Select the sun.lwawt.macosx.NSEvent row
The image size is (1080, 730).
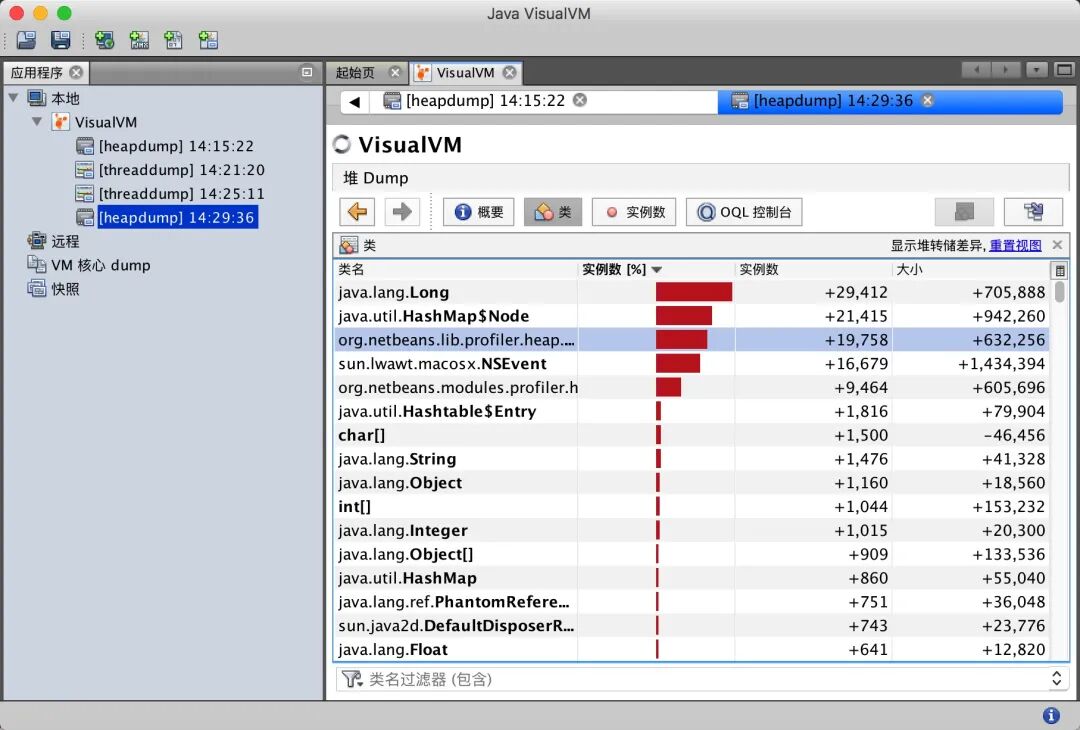[692, 364]
